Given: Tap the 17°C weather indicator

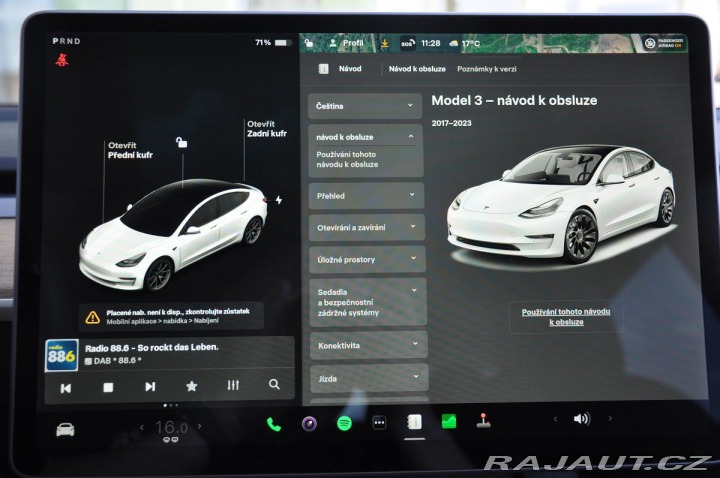Looking at the screenshot, I should tap(465, 43).
